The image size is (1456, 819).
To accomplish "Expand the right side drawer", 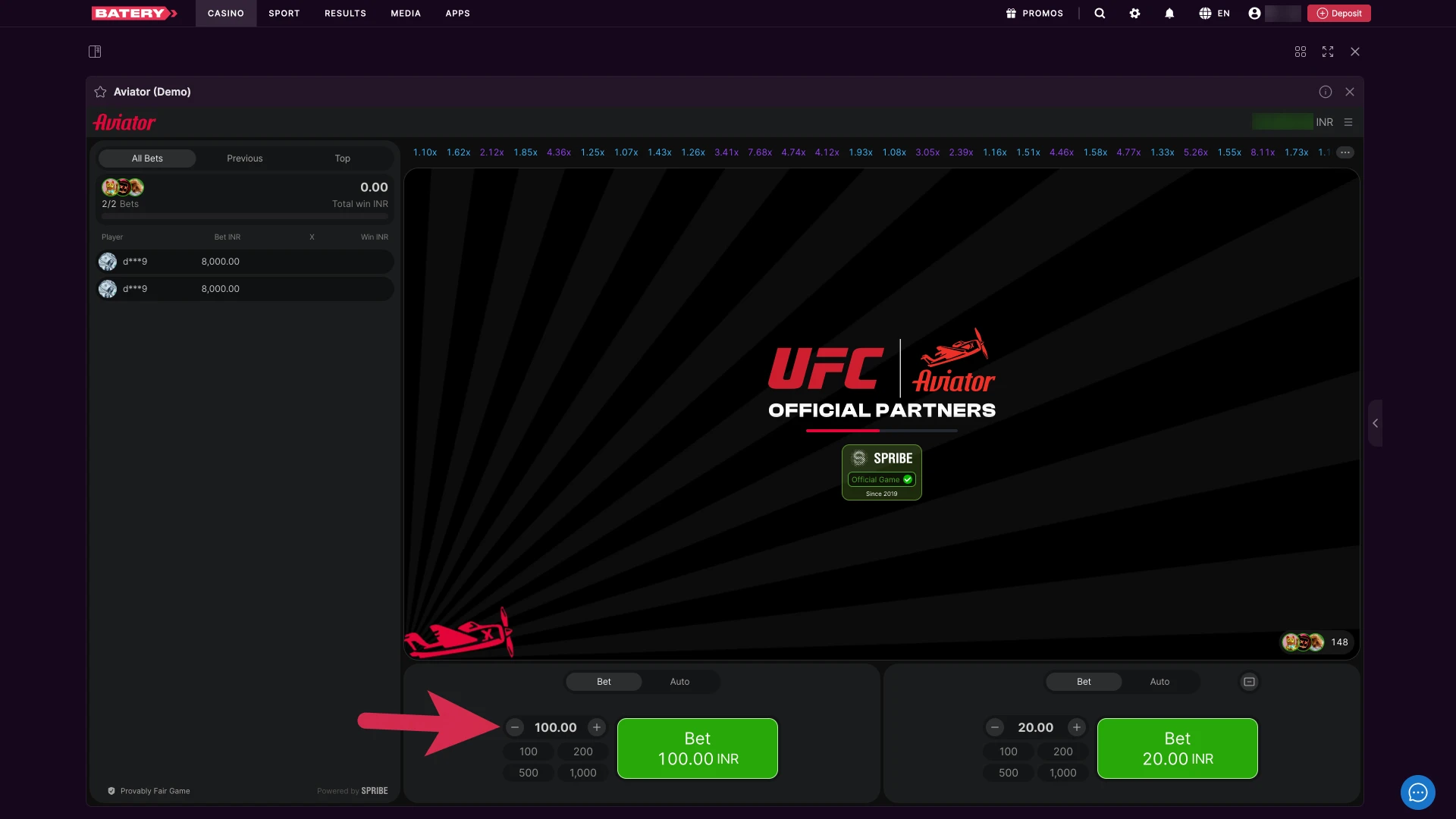I will pos(1376,423).
